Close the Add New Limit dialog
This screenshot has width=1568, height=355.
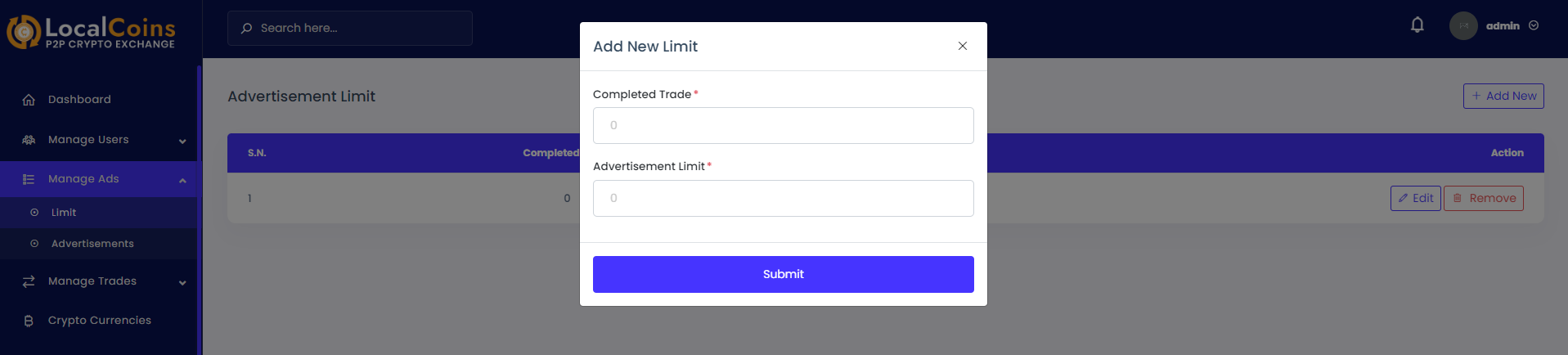963,46
